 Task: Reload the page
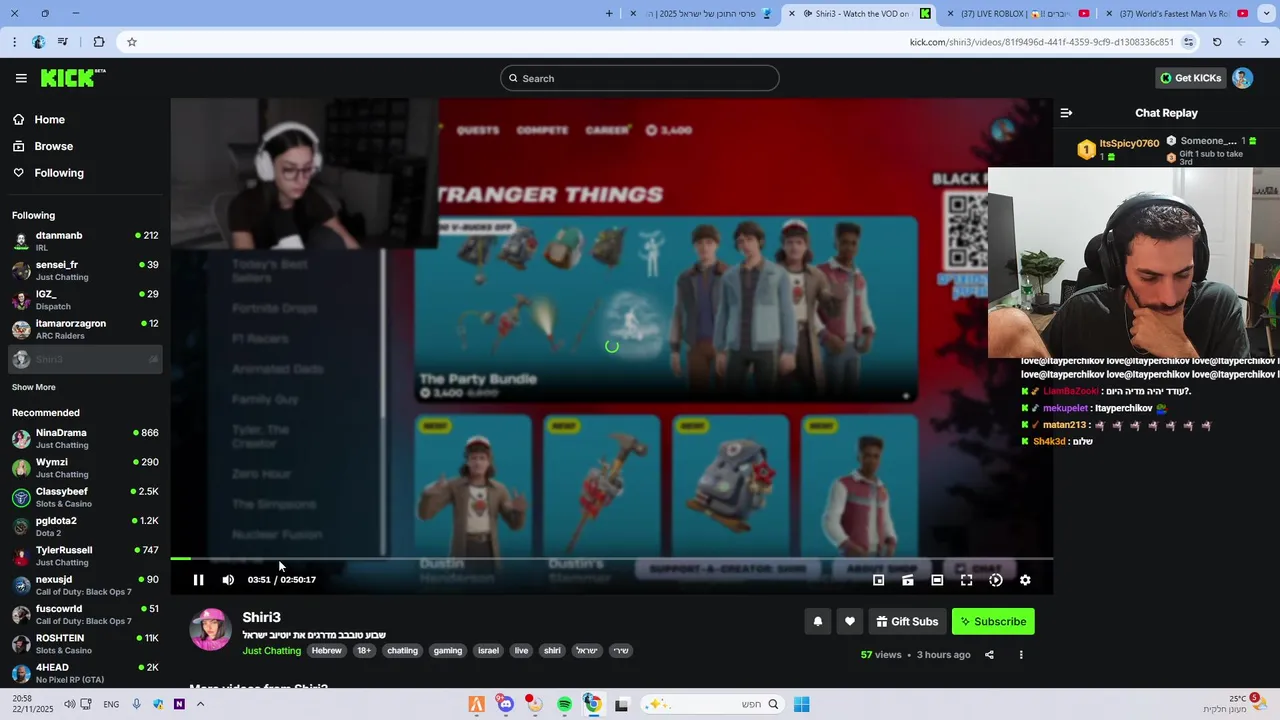(x=1216, y=42)
